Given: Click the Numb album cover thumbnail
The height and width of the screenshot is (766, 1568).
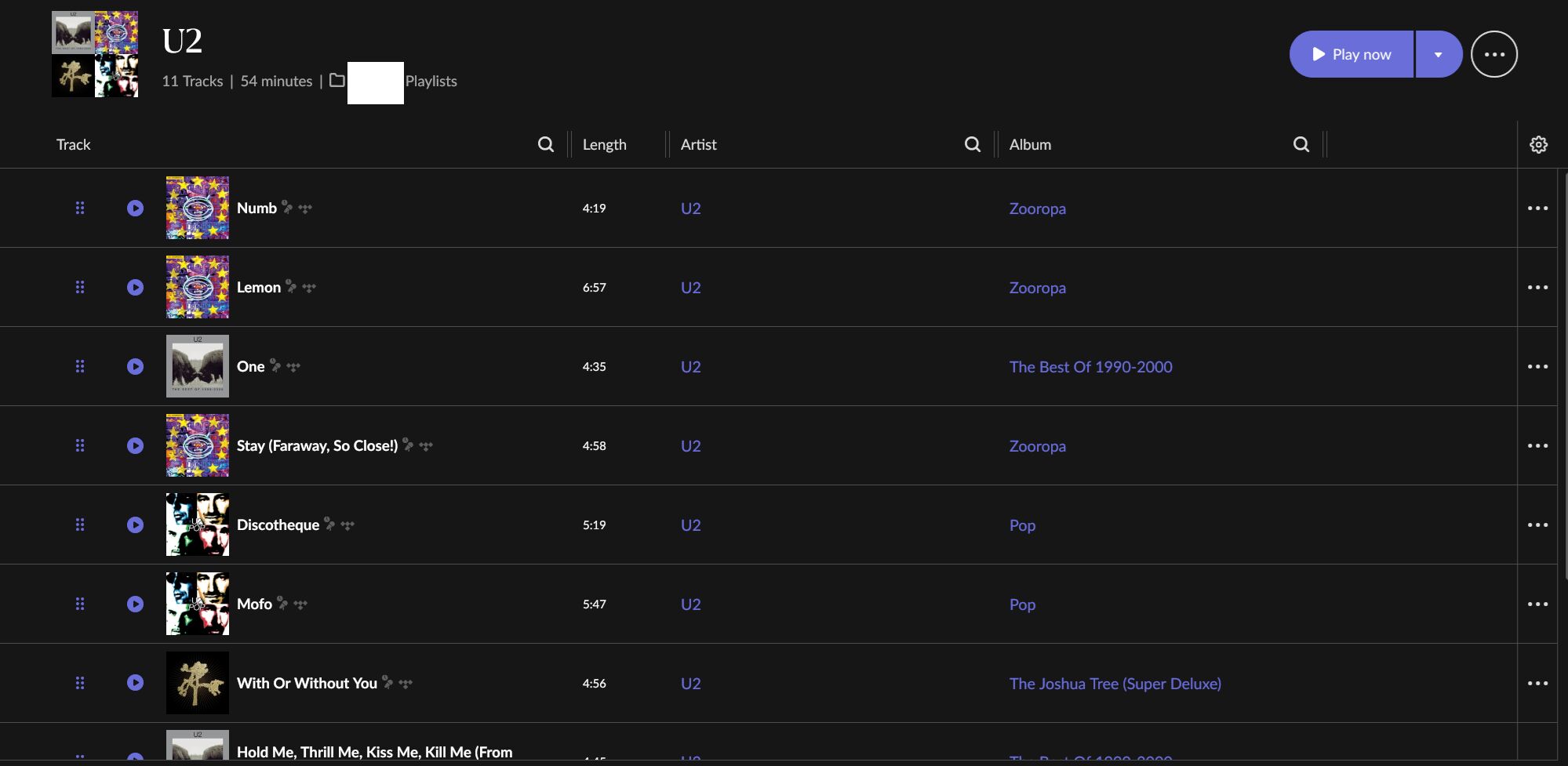Looking at the screenshot, I should click(x=198, y=208).
